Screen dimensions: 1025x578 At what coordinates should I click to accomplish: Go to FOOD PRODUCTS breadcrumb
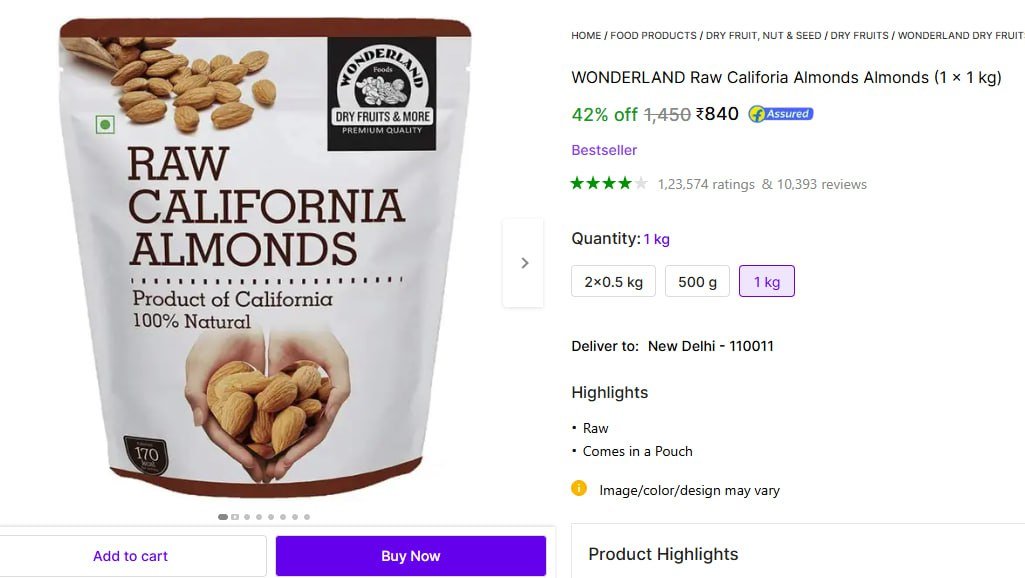[653, 36]
